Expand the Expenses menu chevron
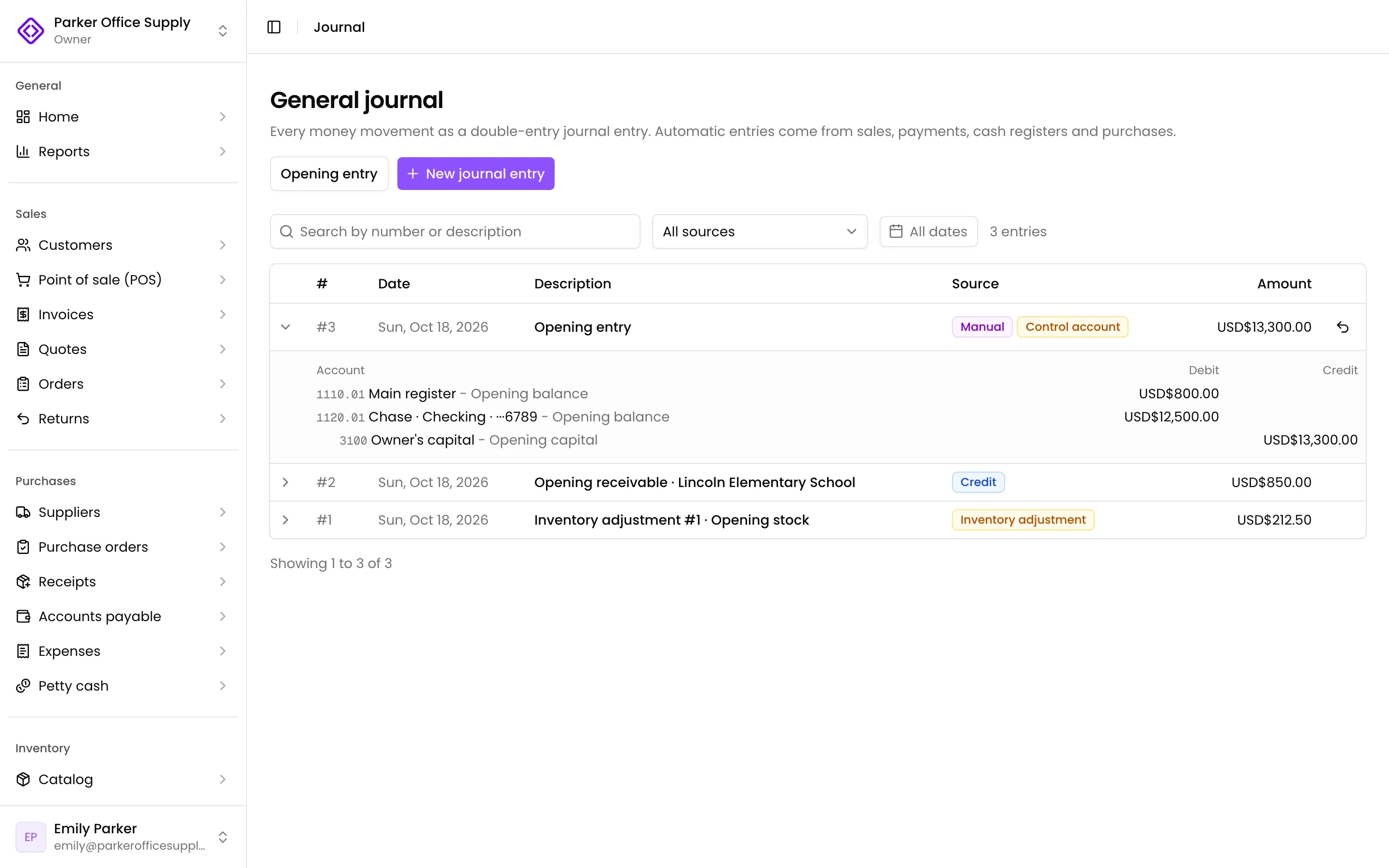This screenshot has width=1389, height=868. [223, 651]
